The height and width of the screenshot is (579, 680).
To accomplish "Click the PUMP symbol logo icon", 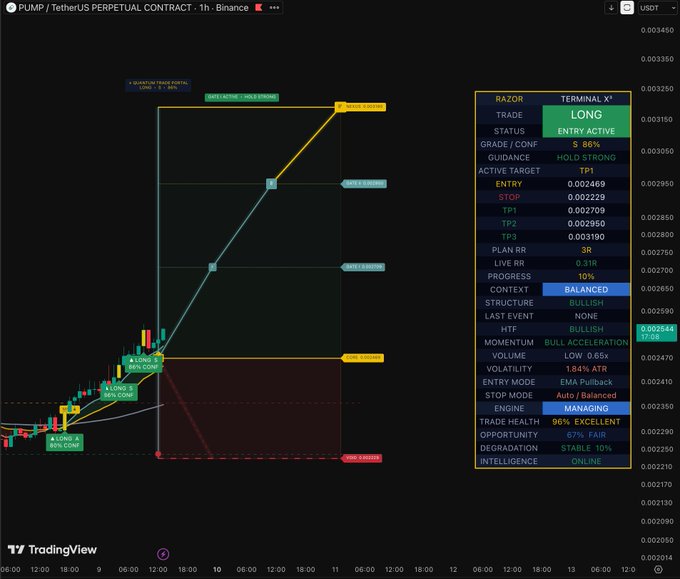I will click(11, 7).
